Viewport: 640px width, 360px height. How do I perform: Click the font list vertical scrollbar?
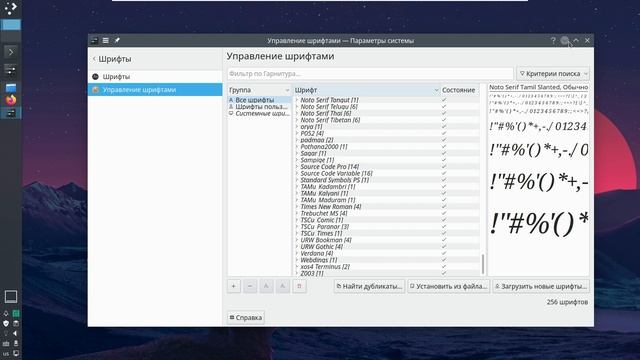click(x=483, y=264)
